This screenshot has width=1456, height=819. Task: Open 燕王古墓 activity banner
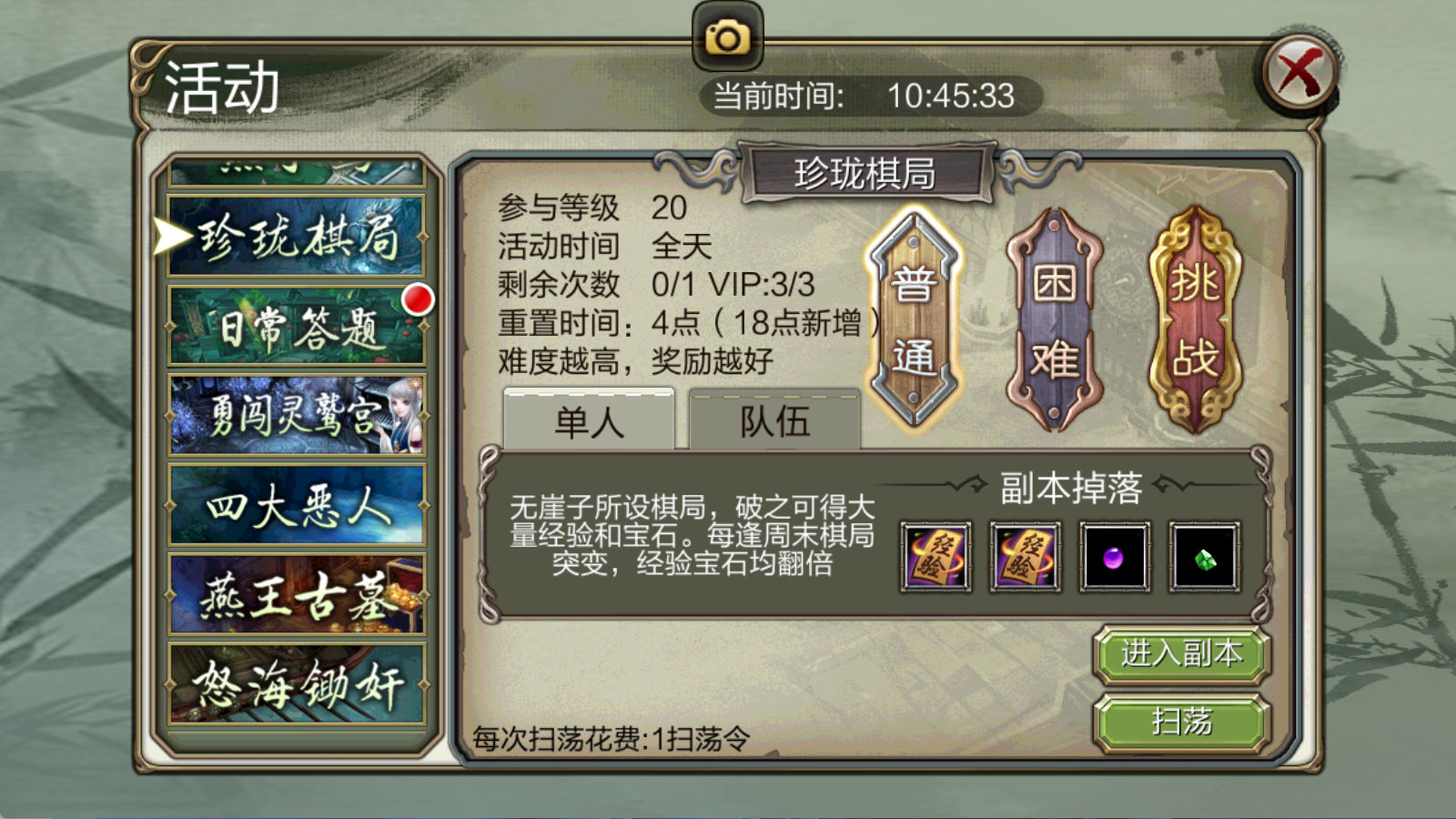pos(296,594)
